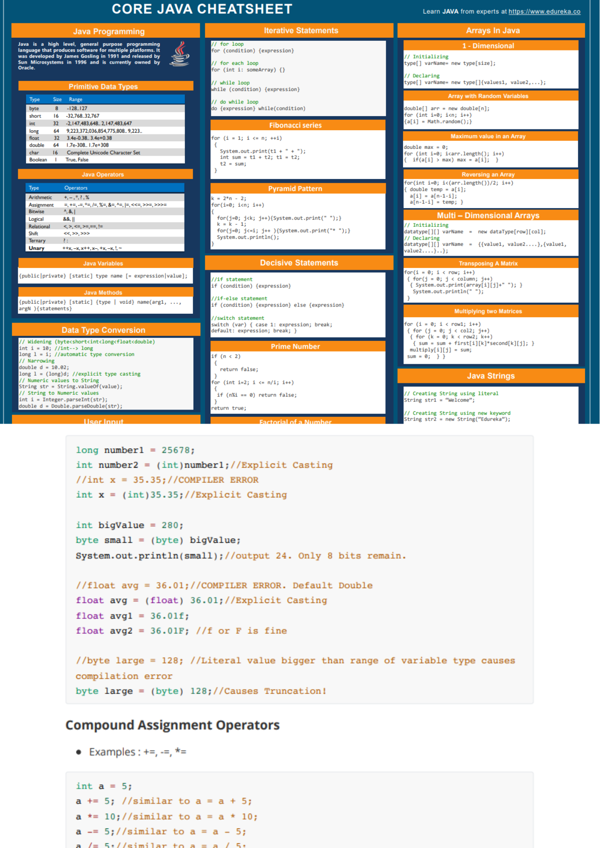
Task: Select the Iterative Statements section header
Action: [x=301, y=31]
